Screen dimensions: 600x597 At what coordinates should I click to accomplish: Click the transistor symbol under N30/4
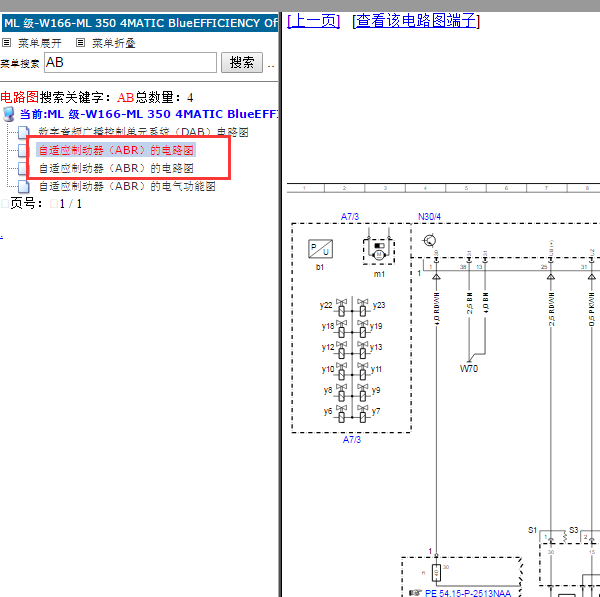[429, 241]
